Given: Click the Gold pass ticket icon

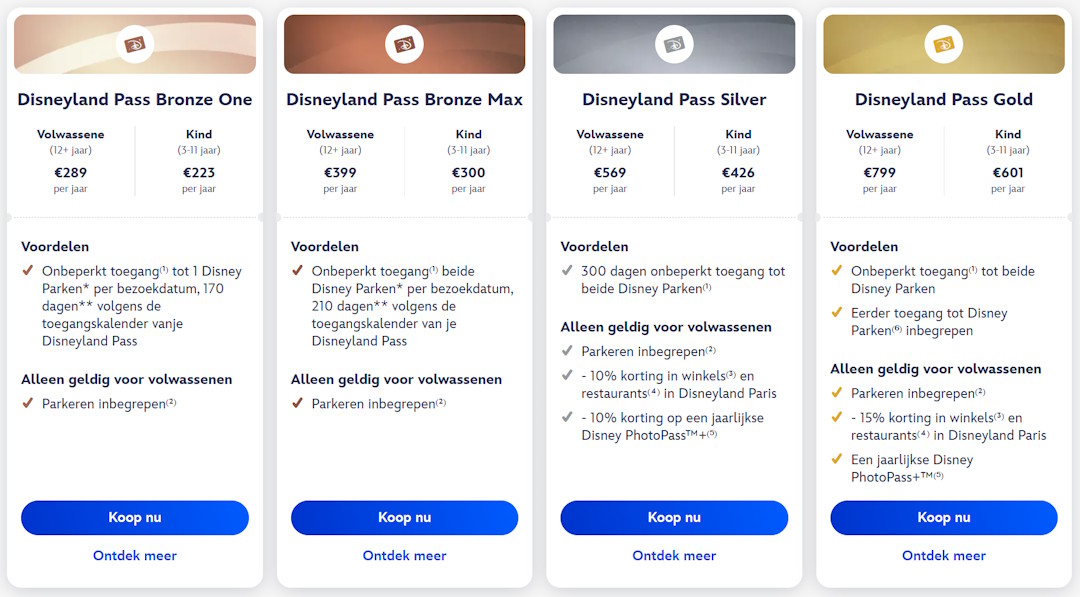Looking at the screenshot, I should click(x=944, y=44).
